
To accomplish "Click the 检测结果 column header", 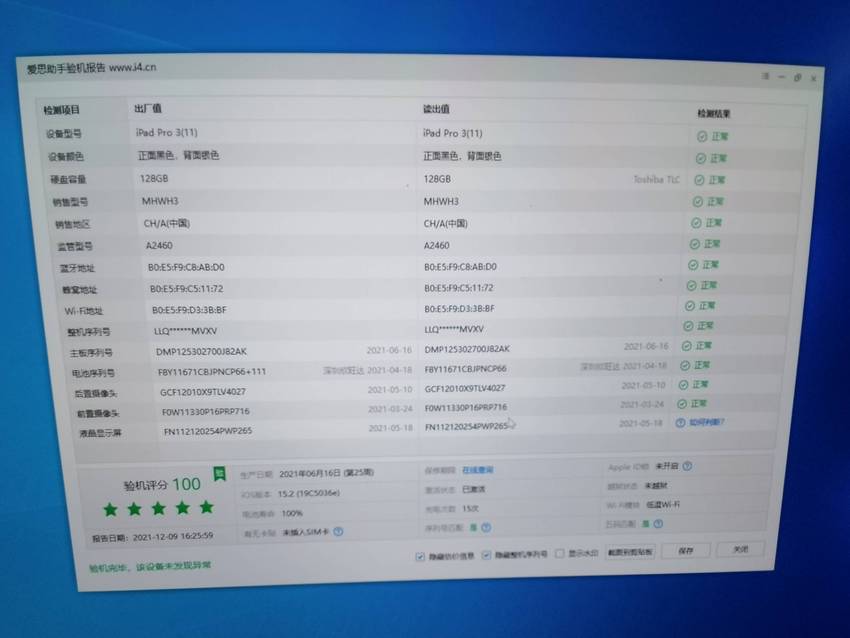I will tap(713, 114).
